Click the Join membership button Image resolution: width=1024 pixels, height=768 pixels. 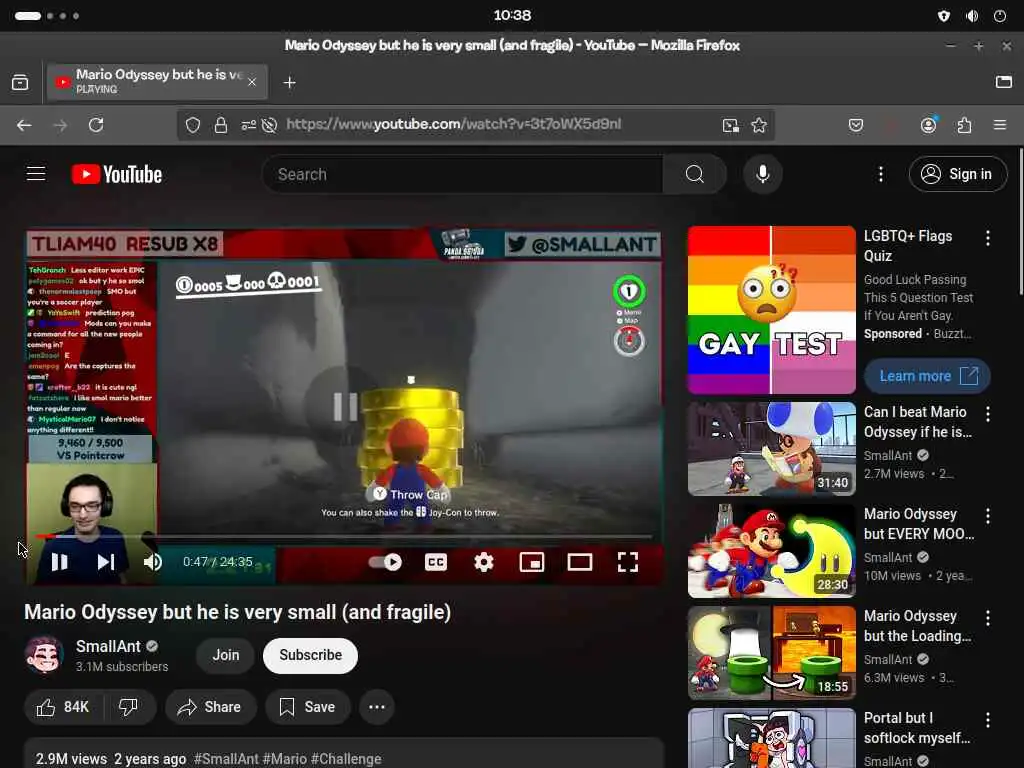pos(225,655)
